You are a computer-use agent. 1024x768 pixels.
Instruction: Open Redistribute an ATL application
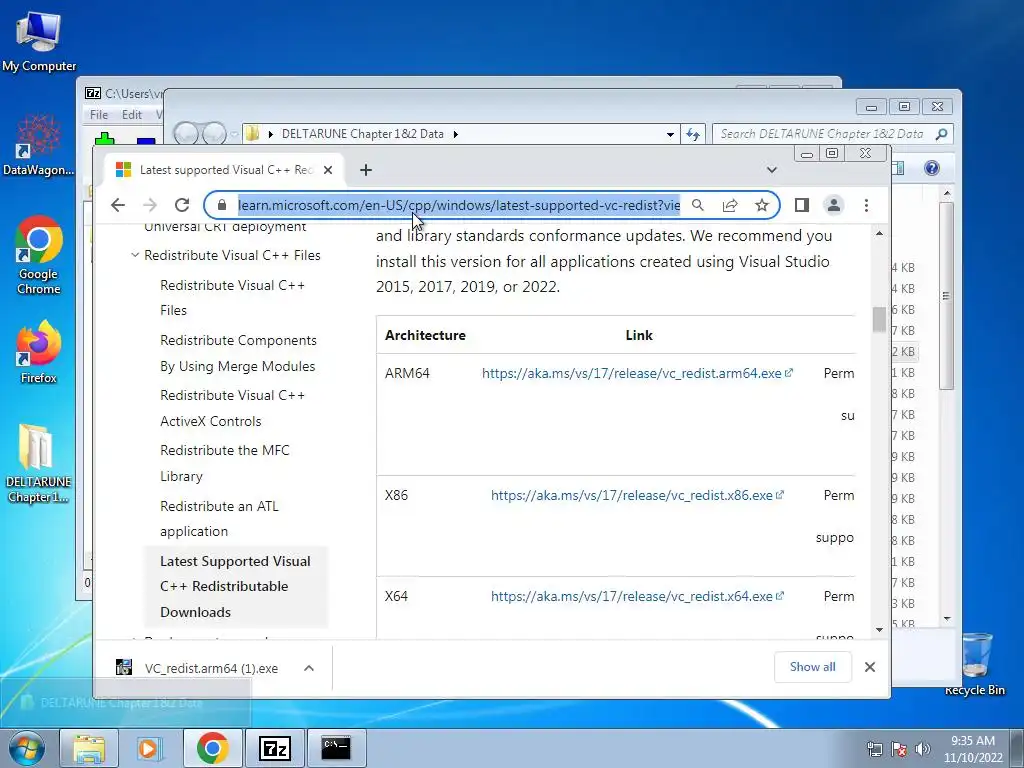(x=219, y=519)
